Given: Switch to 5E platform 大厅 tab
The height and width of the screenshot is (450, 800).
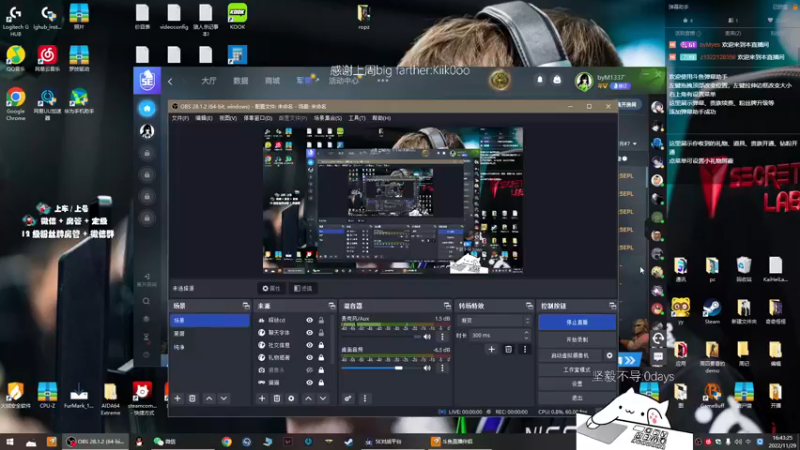Looking at the screenshot, I should pos(209,81).
